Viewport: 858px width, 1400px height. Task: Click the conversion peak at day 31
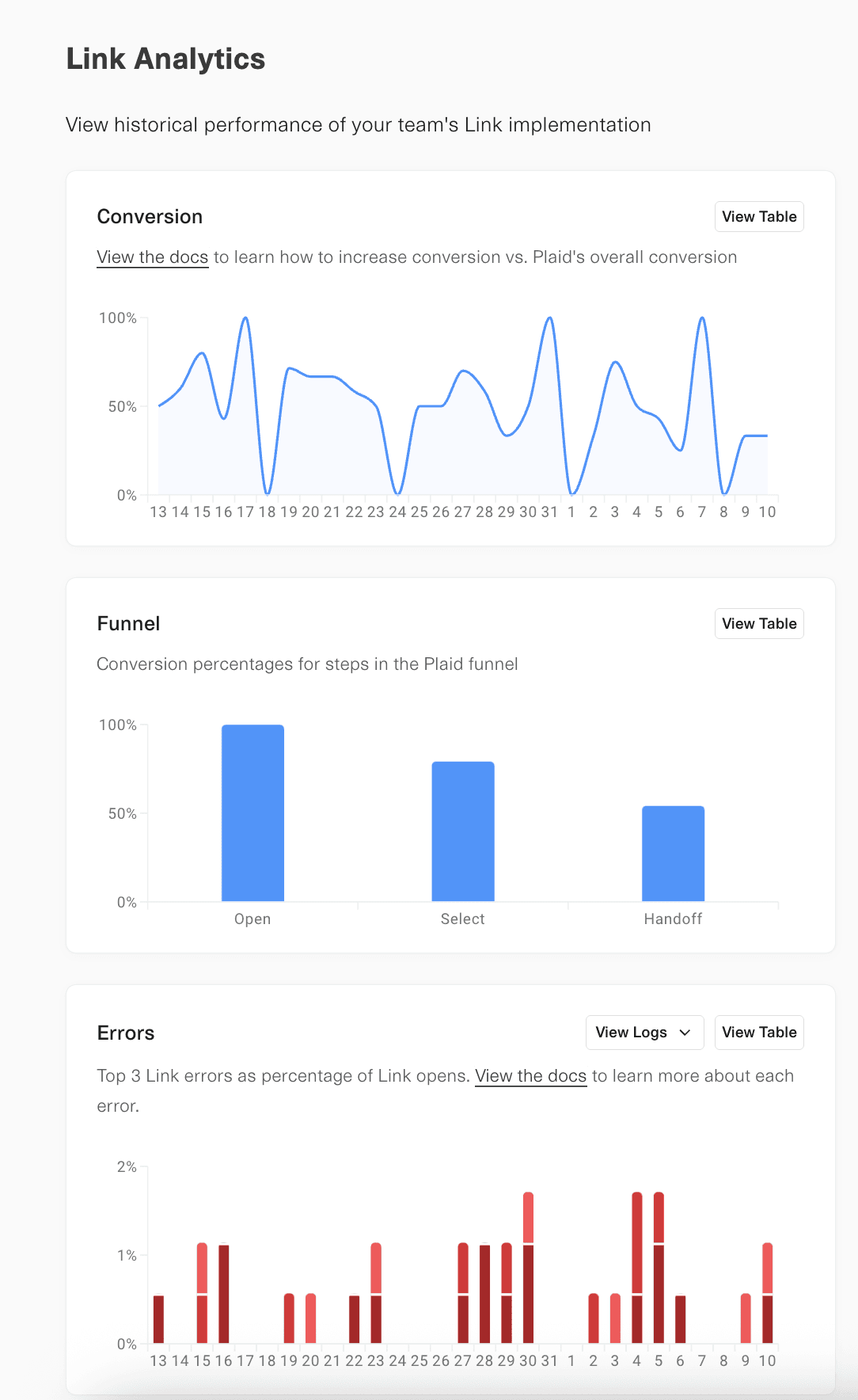click(x=549, y=318)
